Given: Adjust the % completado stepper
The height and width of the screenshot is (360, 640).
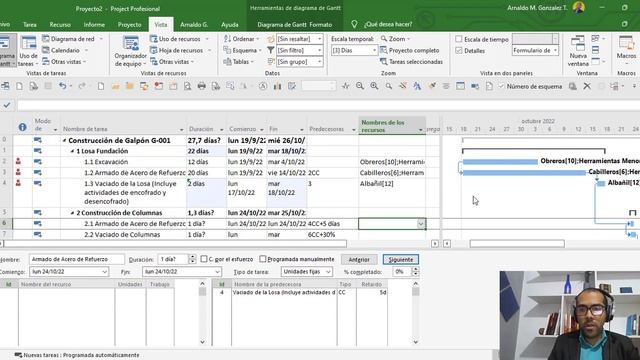Looking at the screenshot, I should 415,271.
